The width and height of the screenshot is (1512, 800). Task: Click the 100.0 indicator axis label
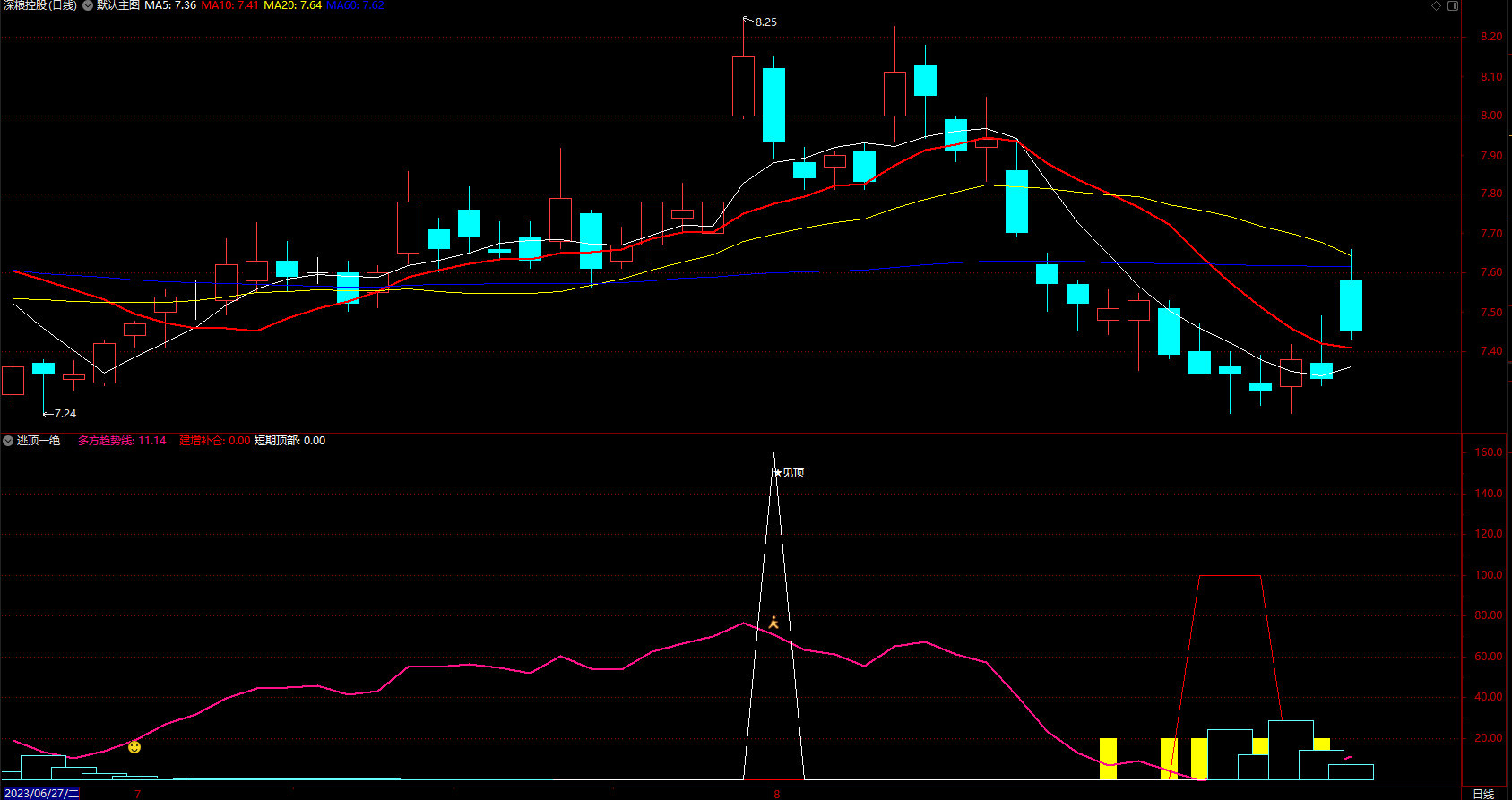(1489, 575)
